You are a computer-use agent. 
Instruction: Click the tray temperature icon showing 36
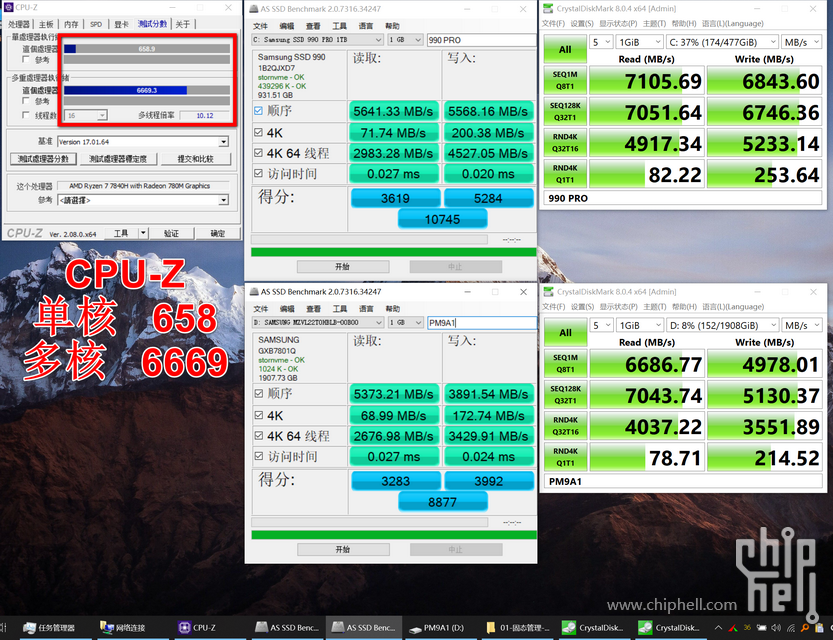tap(747, 628)
